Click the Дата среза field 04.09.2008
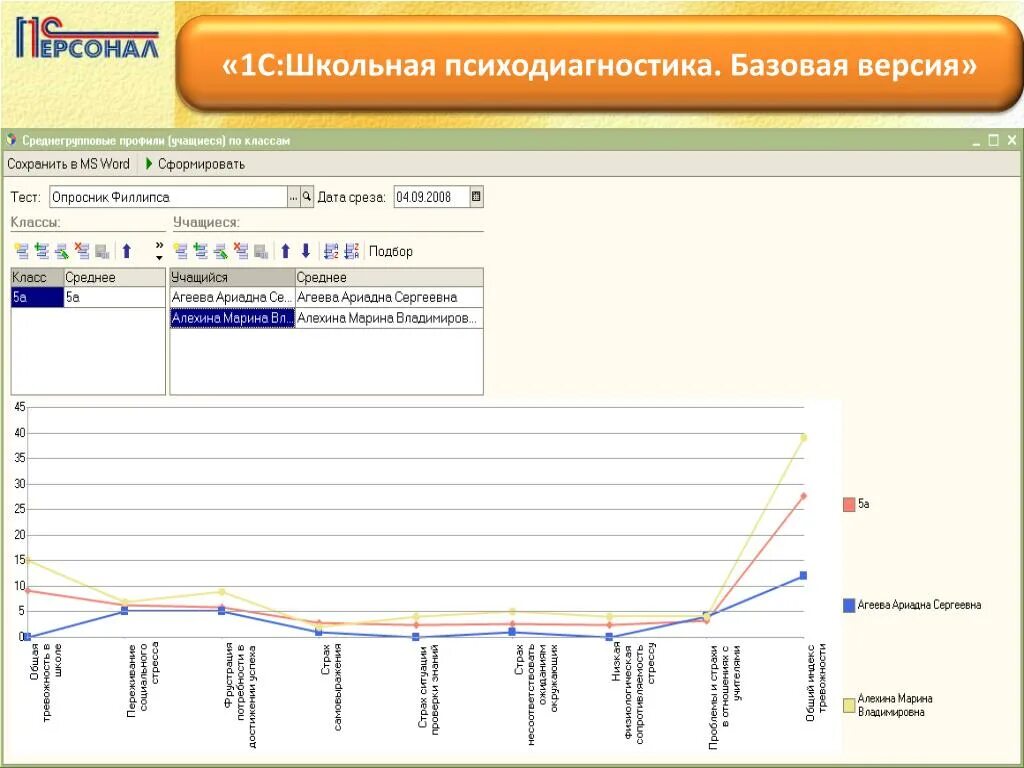1024x768 pixels. 432,197
